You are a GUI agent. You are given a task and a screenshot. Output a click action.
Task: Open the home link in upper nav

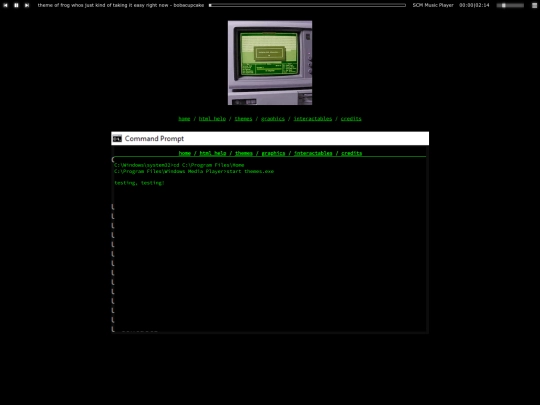click(x=184, y=118)
